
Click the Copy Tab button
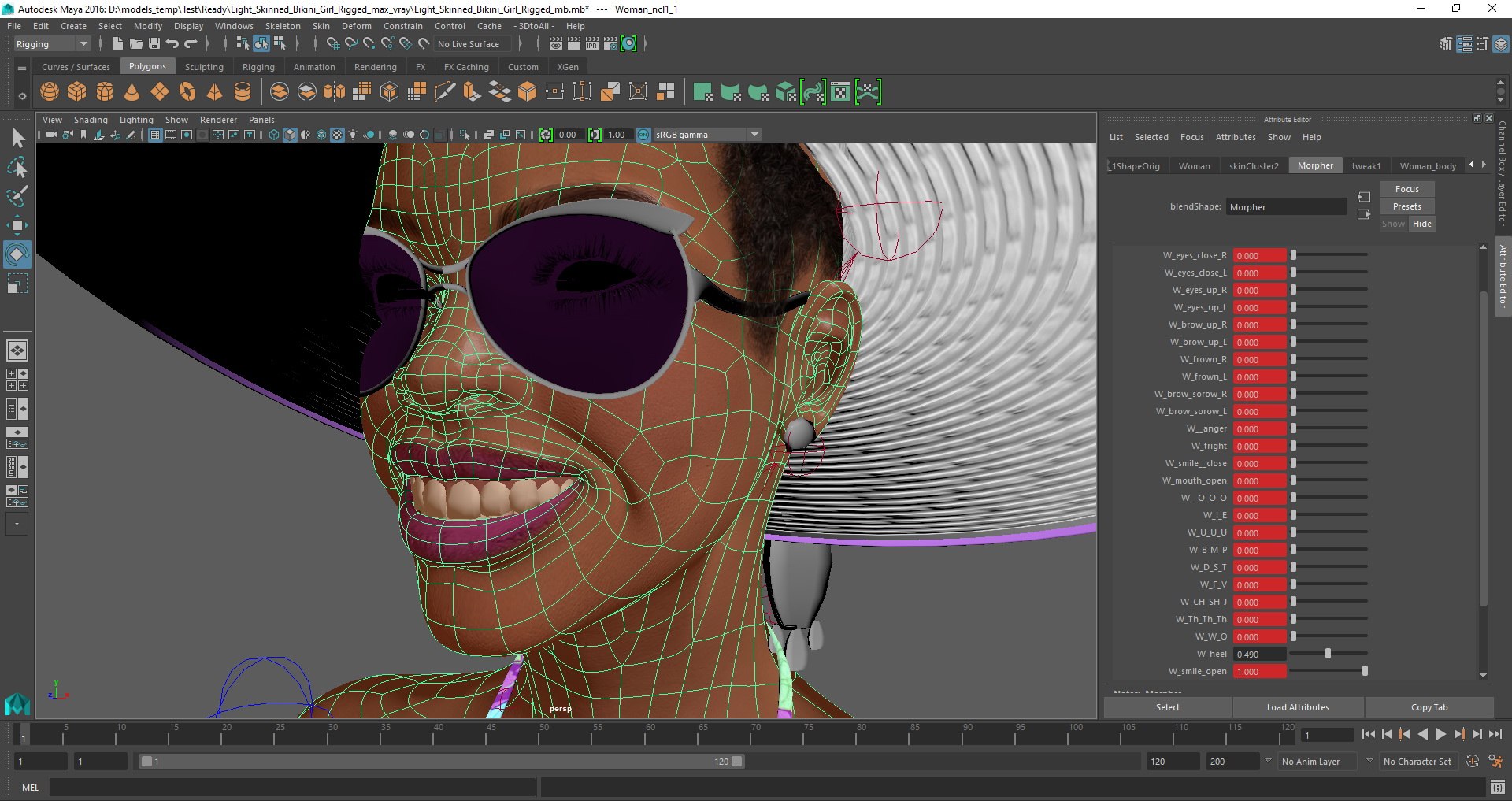(1429, 707)
